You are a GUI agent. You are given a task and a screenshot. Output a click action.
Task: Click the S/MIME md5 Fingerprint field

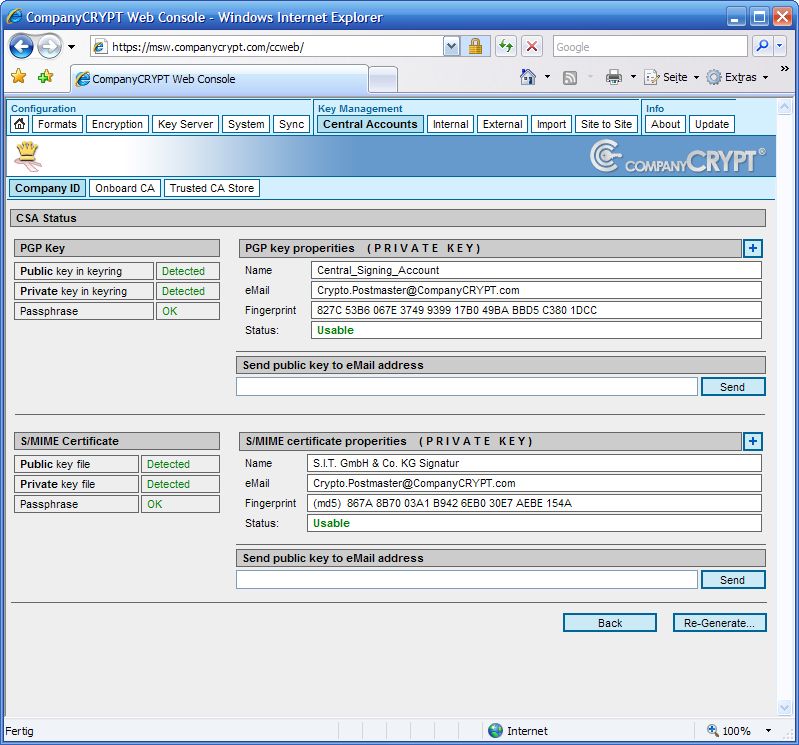[x=534, y=503]
